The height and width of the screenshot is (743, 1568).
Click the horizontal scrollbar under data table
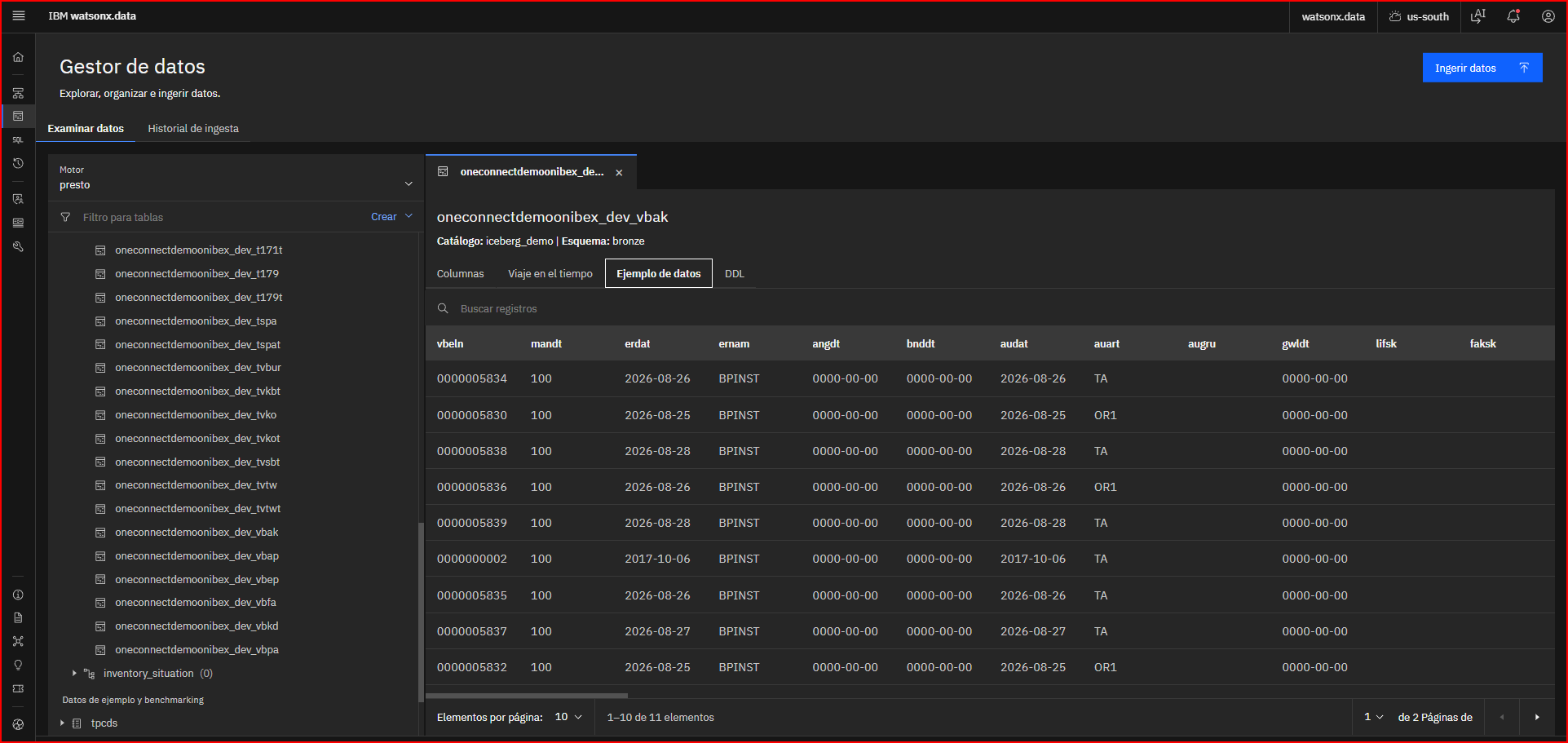[x=527, y=696]
